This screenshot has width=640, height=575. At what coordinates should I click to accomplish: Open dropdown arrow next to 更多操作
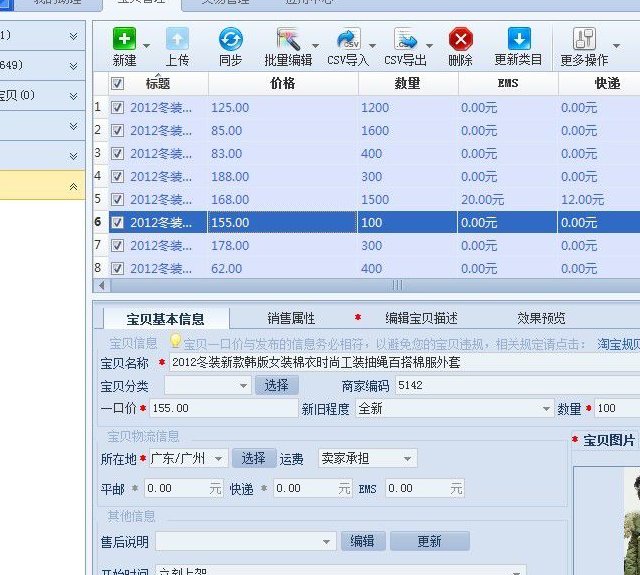616,45
